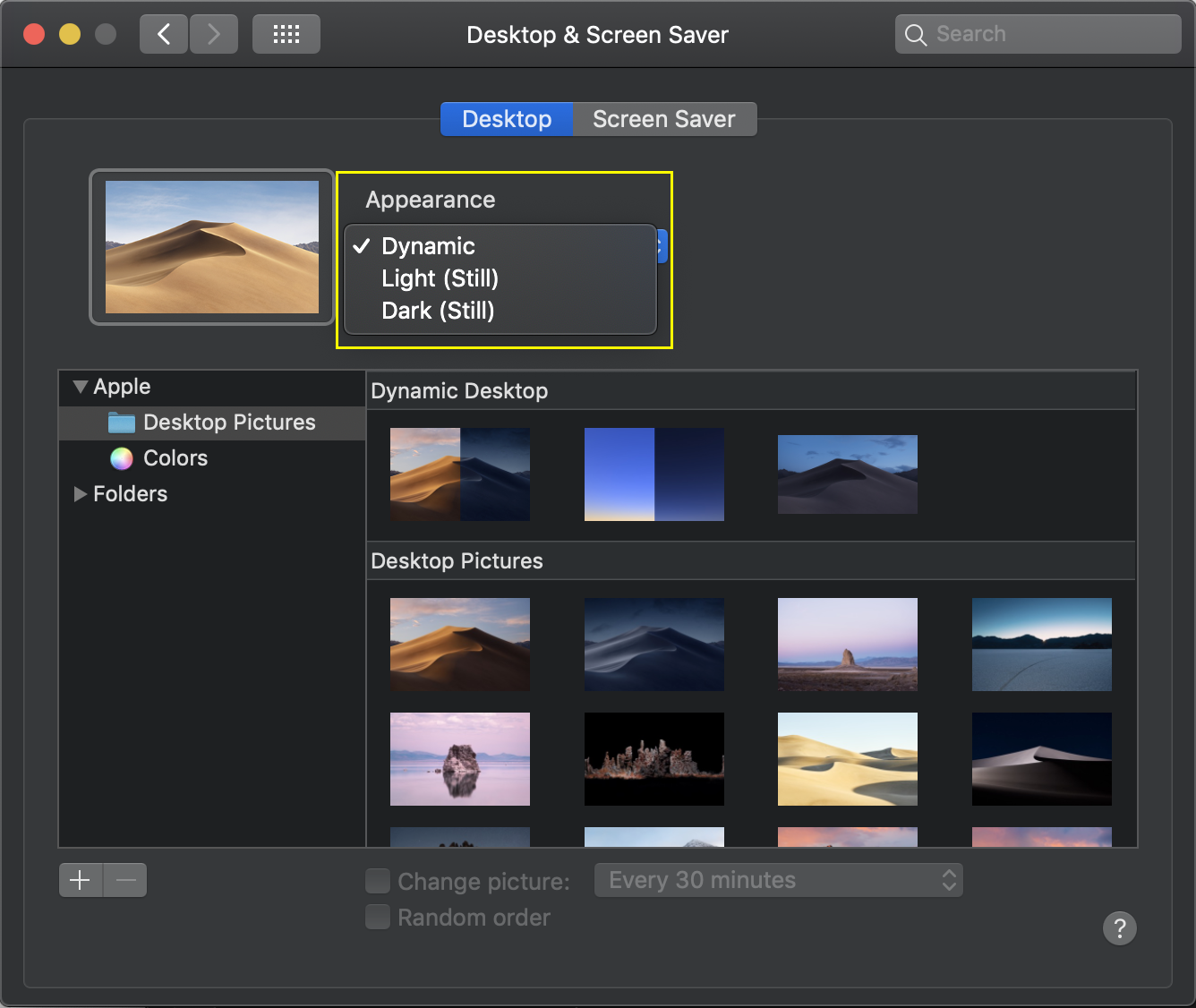Open Colors via the color wheel icon
1196x1008 pixels.
(x=121, y=458)
